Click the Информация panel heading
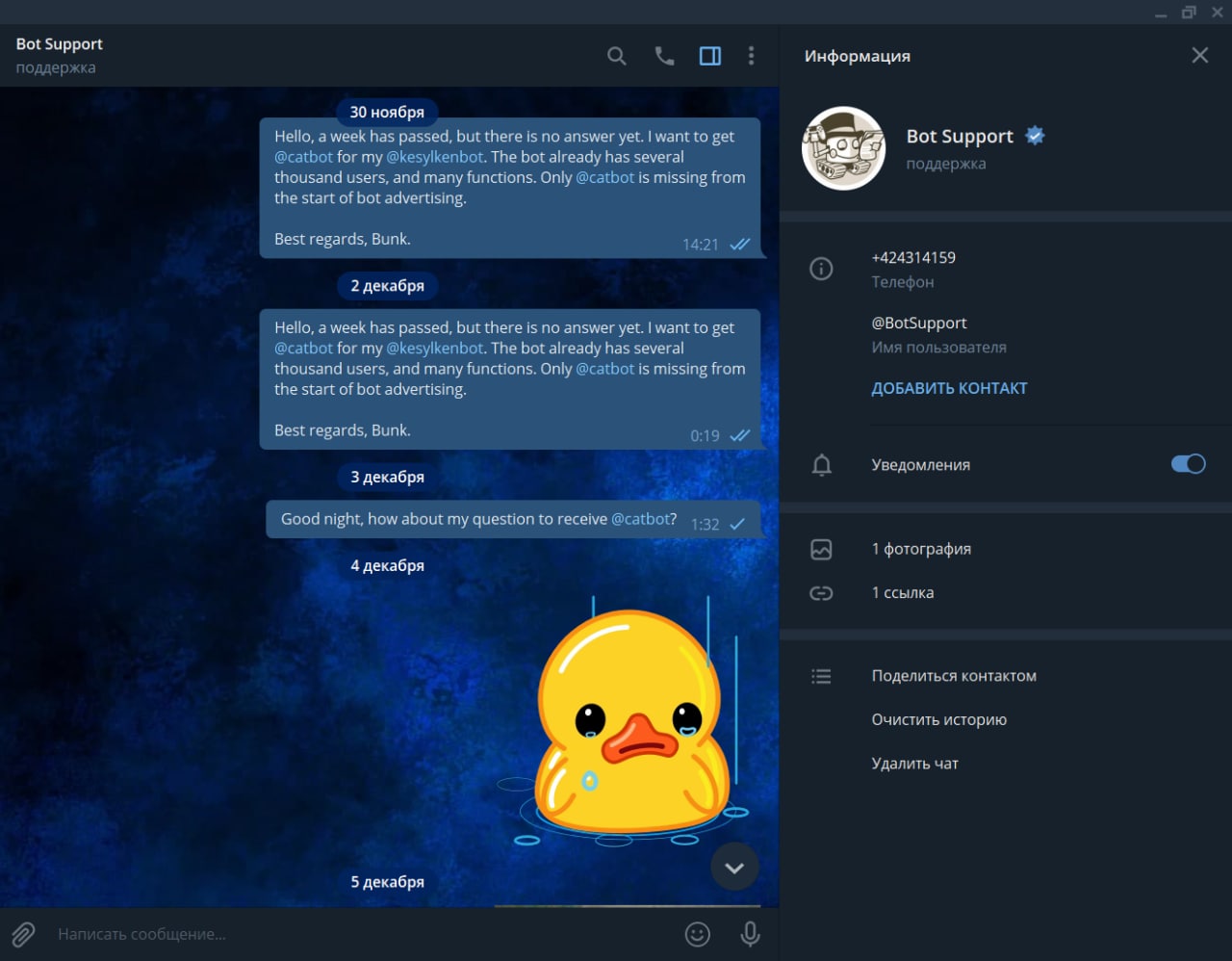The width and height of the screenshot is (1232, 961). coord(858,56)
